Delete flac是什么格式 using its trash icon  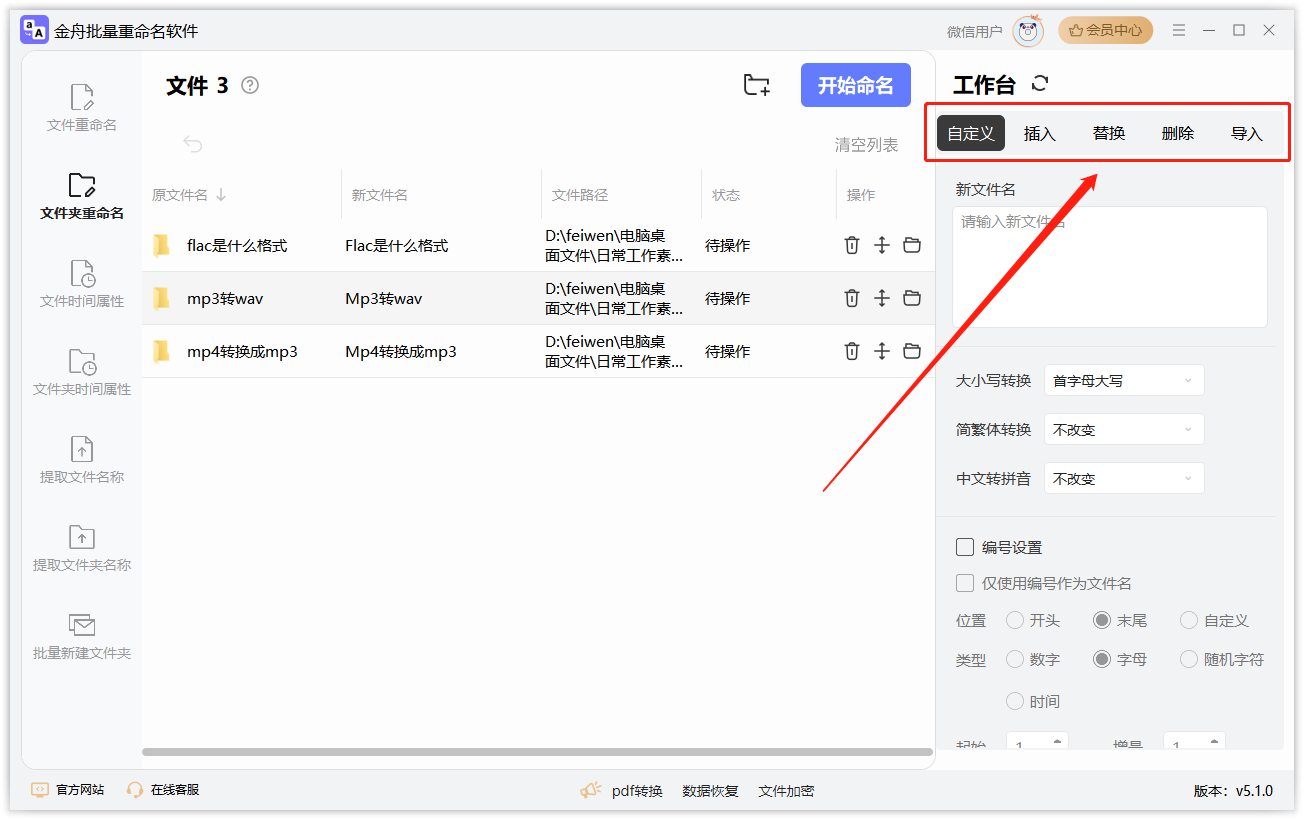click(851, 245)
